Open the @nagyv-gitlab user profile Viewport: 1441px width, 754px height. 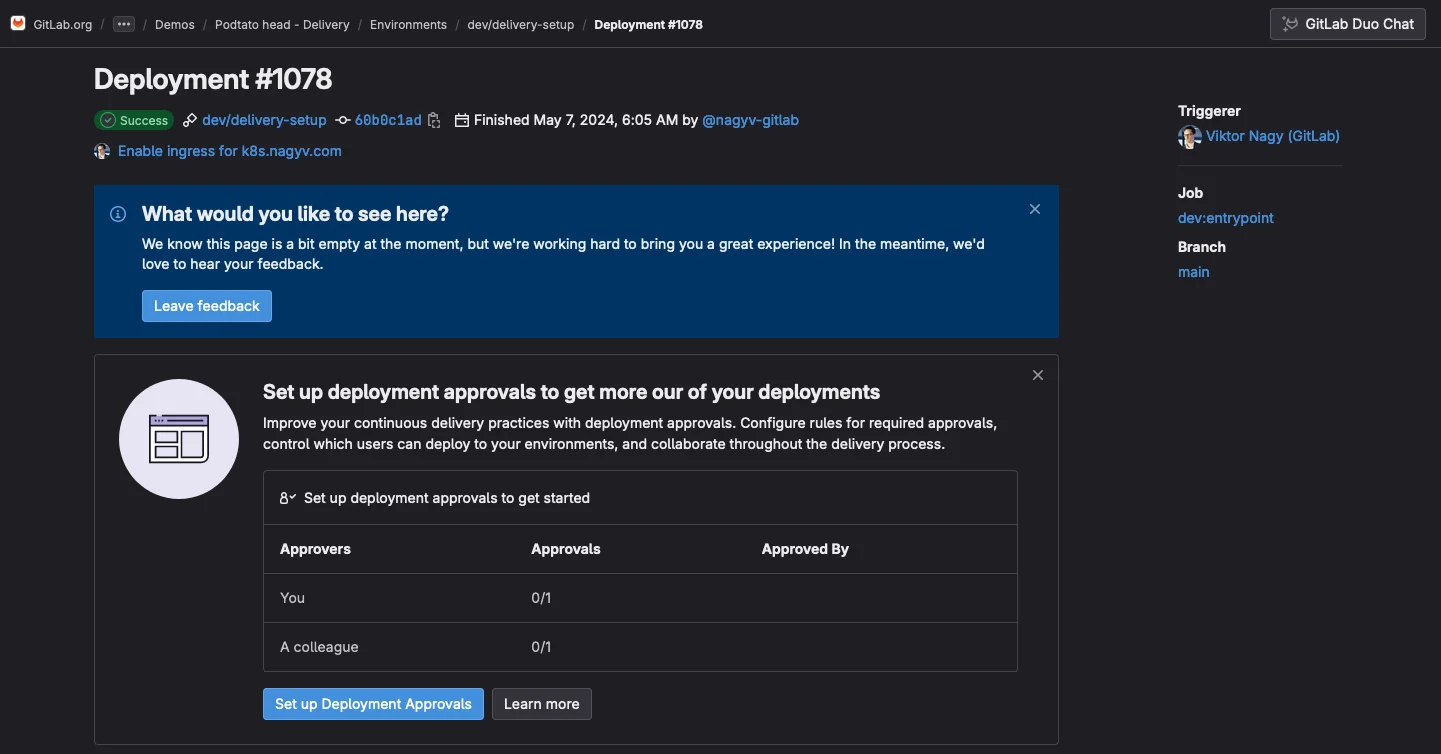tap(750, 120)
